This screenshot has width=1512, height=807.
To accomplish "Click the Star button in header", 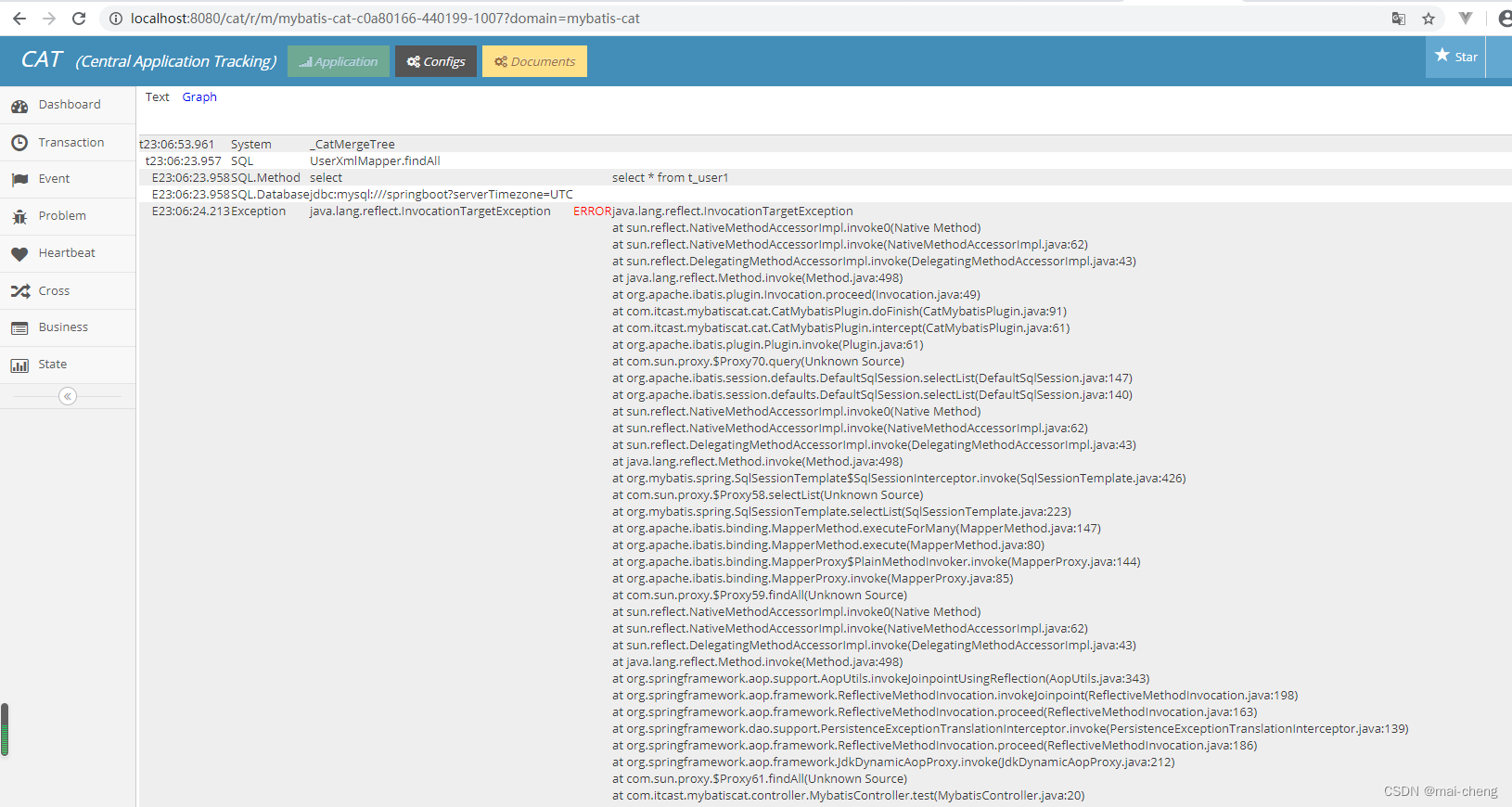I will 1455,57.
